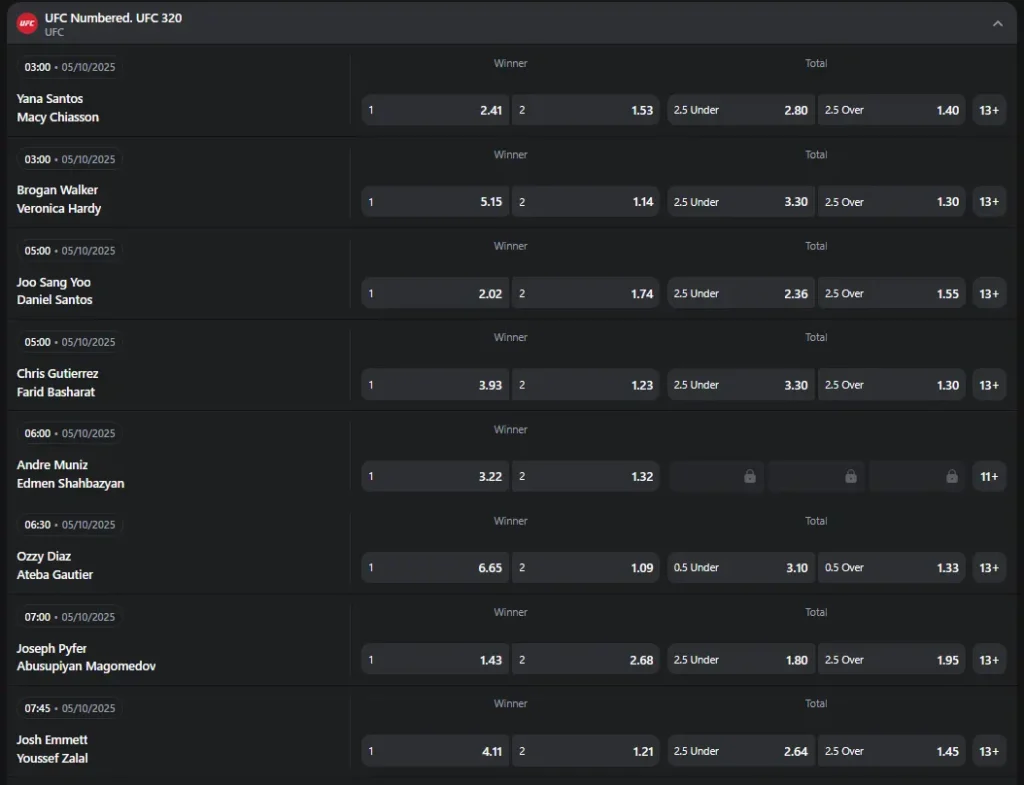Choose 2.5 Over at 1.45 for Emmett fight
Image resolution: width=1024 pixels, height=785 pixels.
(891, 751)
